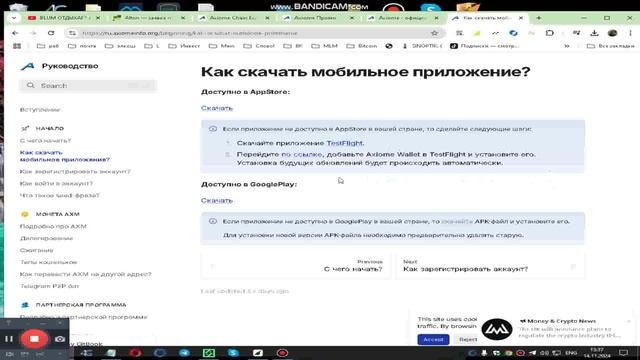This screenshot has width=640, height=360.
Task: Open the apps grid in bookmarks bar
Action: coord(17,46)
